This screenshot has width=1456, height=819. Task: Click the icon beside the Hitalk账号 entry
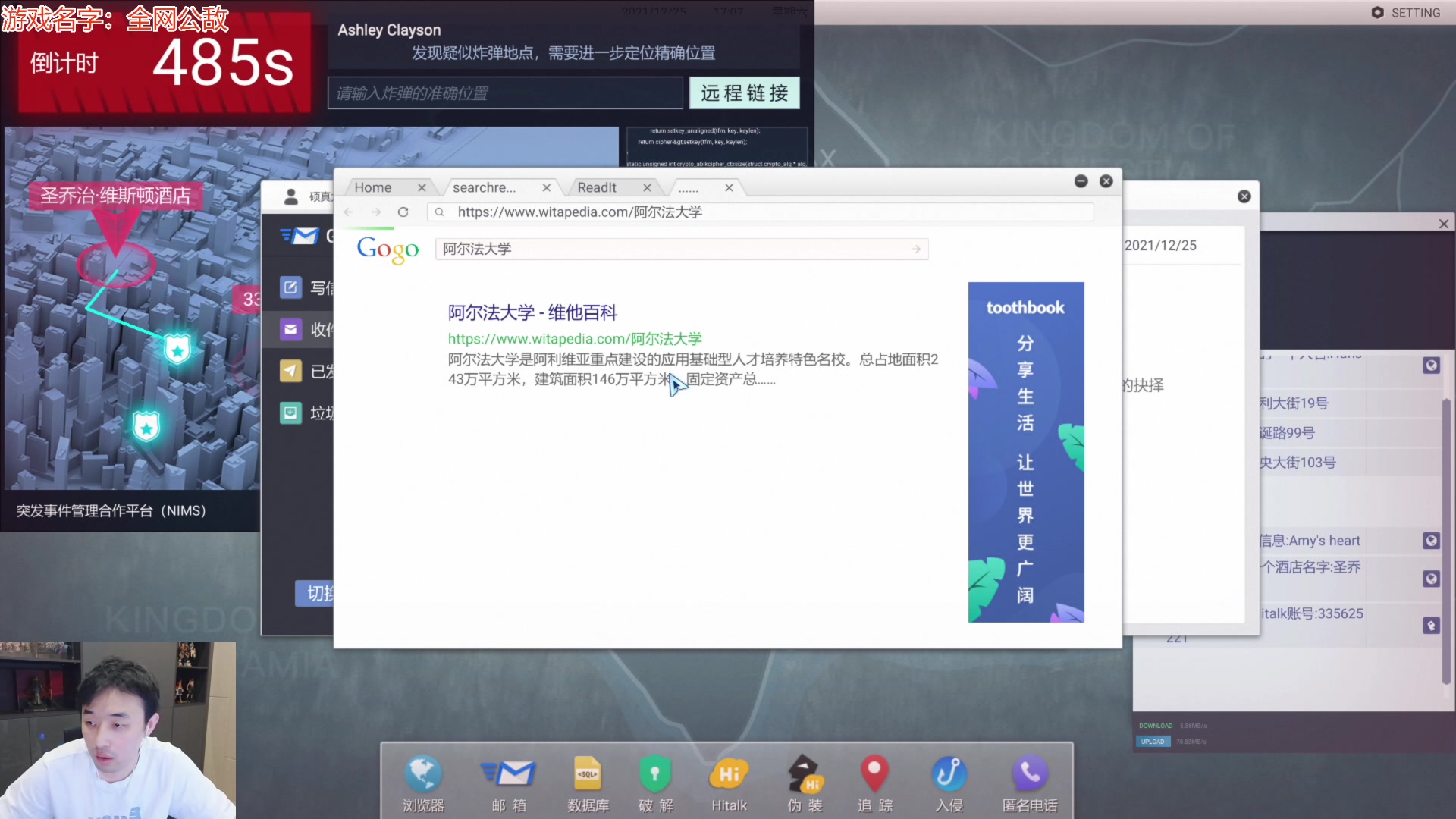tap(1431, 626)
